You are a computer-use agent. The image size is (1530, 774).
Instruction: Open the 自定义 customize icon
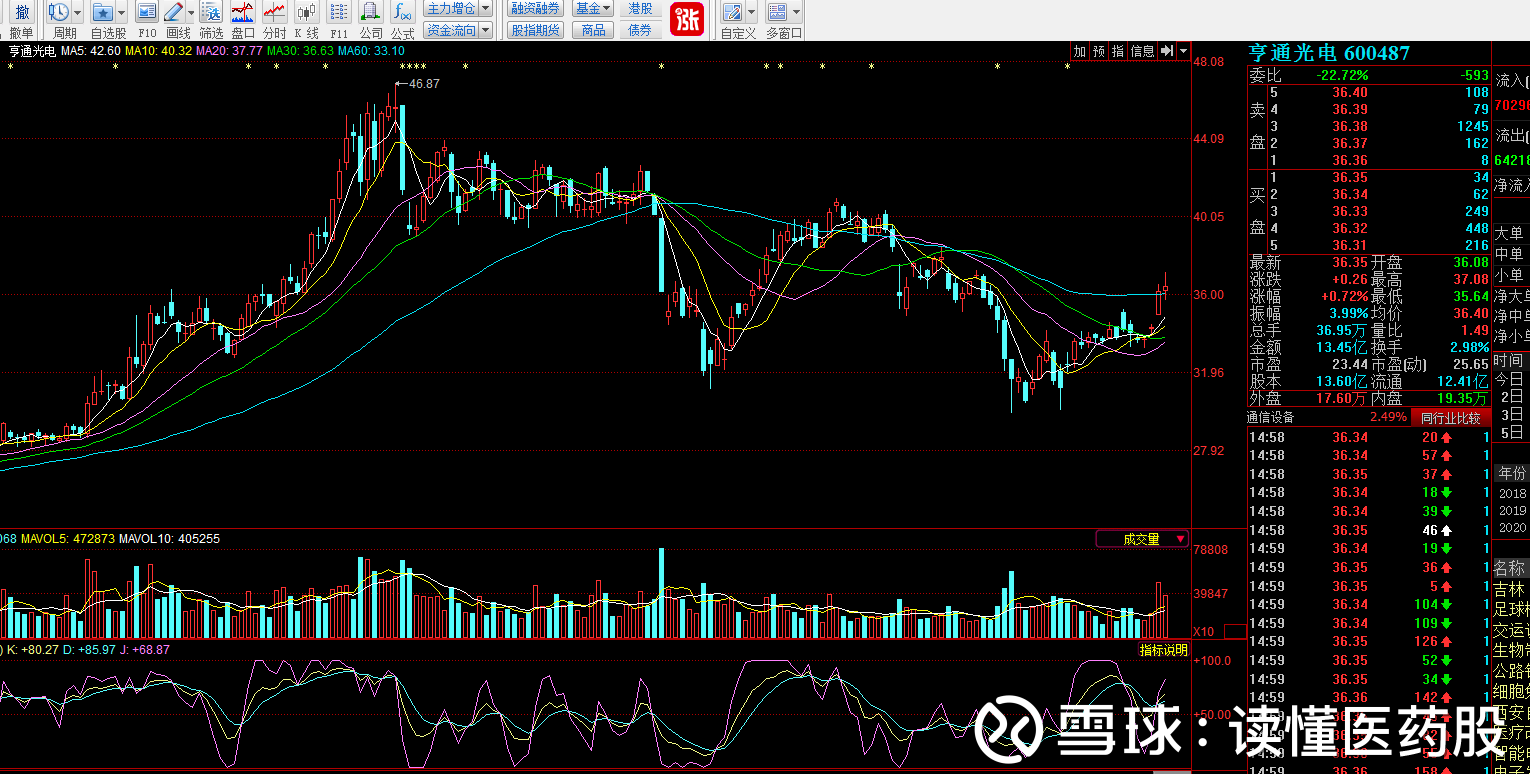[733, 12]
